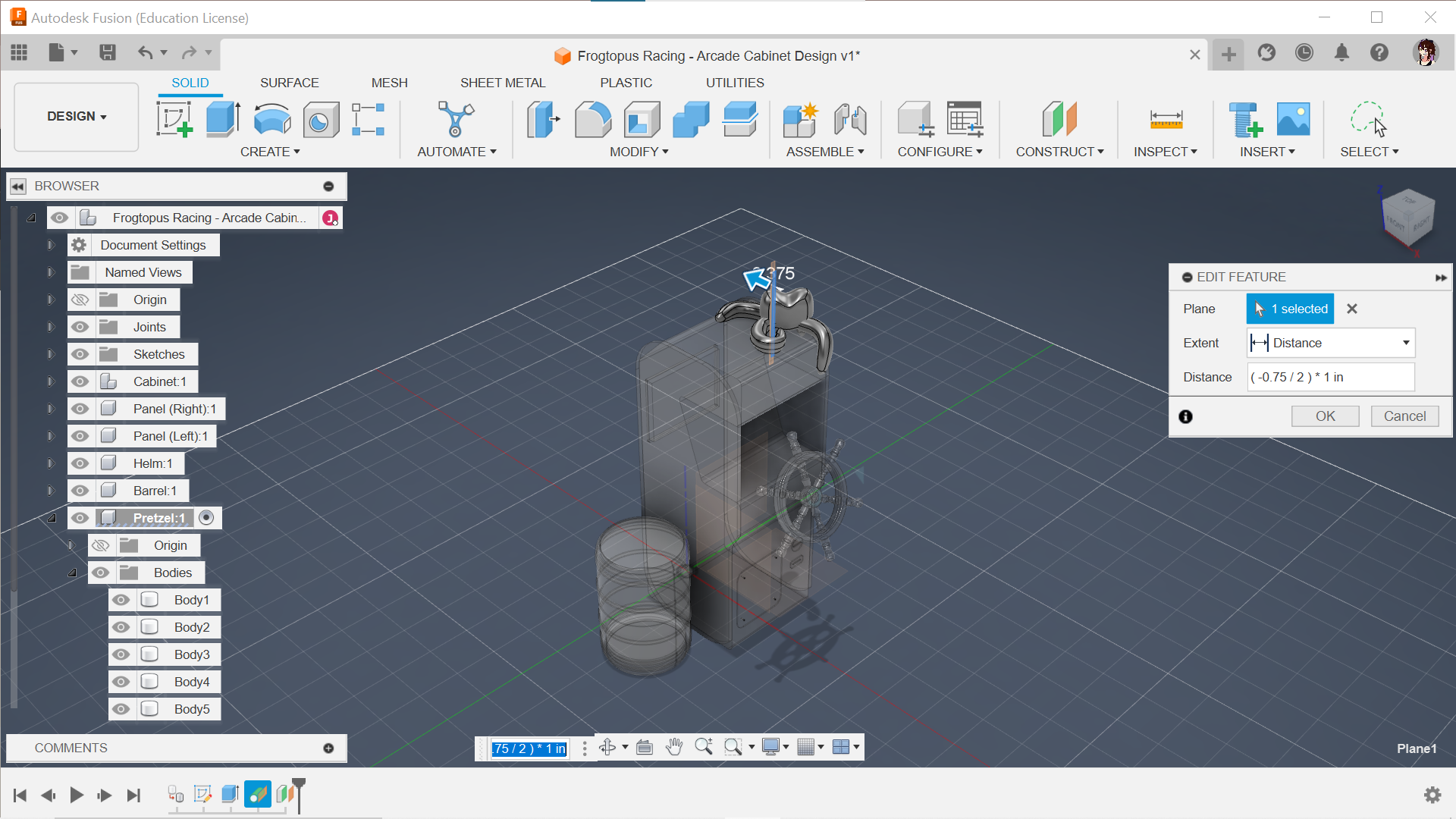This screenshot has height=819, width=1456.
Task: Open the Rectangular Pattern tool icon
Action: click(369, 120)
